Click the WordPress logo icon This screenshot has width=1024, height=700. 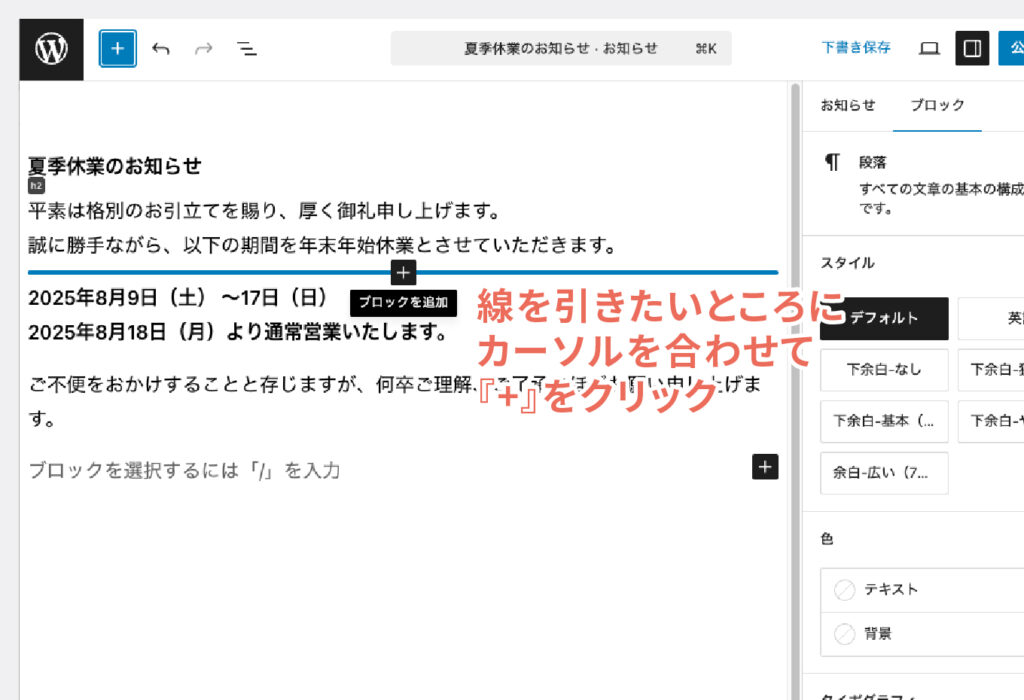coord(52,49)
